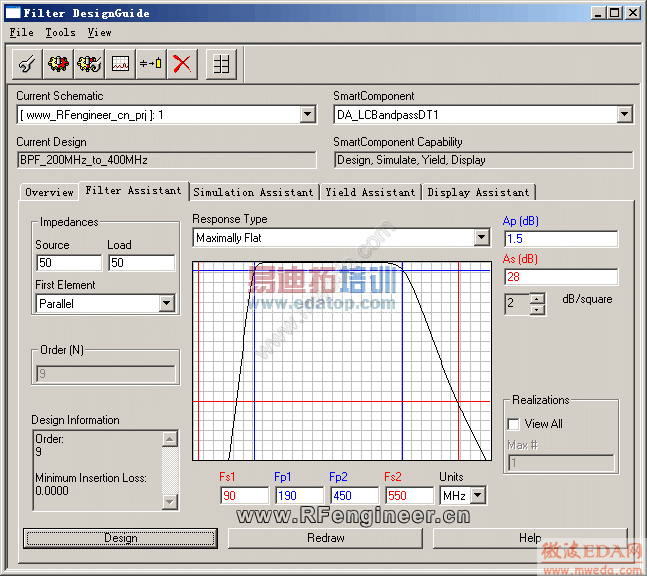The height and width of the screenshot is (576, 647).
Task: Click the Fs1 frequency field
Action: [x=244, y=496]
